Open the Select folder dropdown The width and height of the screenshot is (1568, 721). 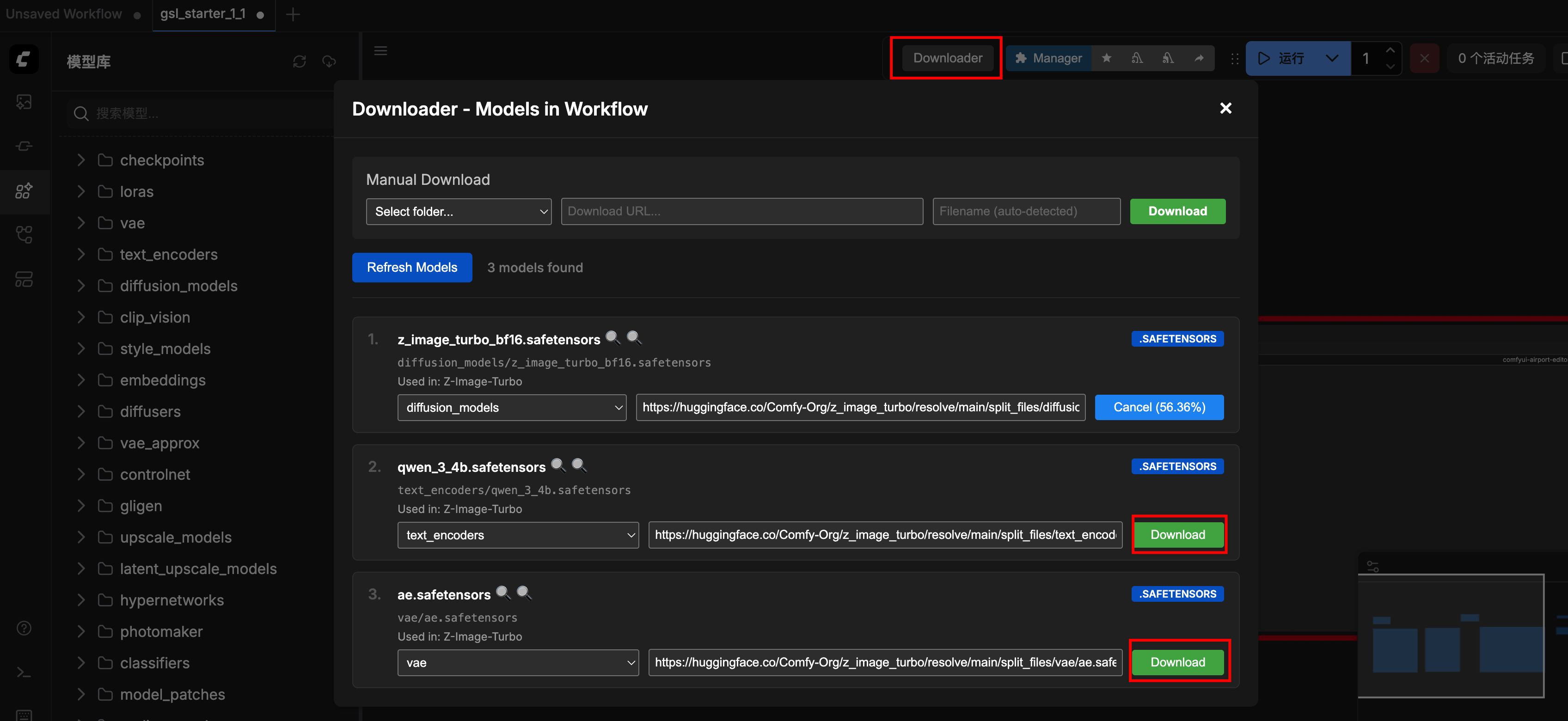(x=459, y=211)
